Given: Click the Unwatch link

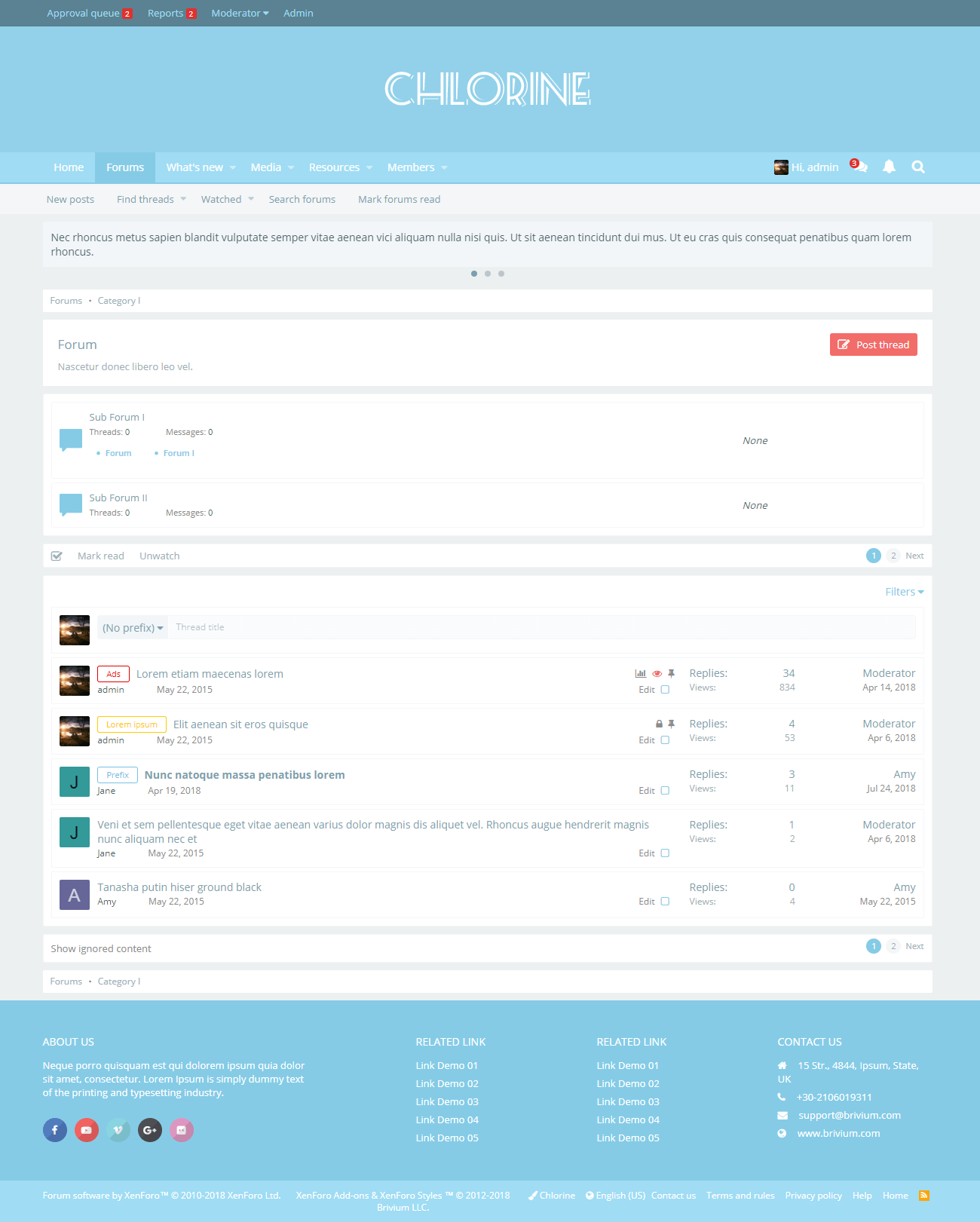Looking at the screenshot, I should click(159, 556).
